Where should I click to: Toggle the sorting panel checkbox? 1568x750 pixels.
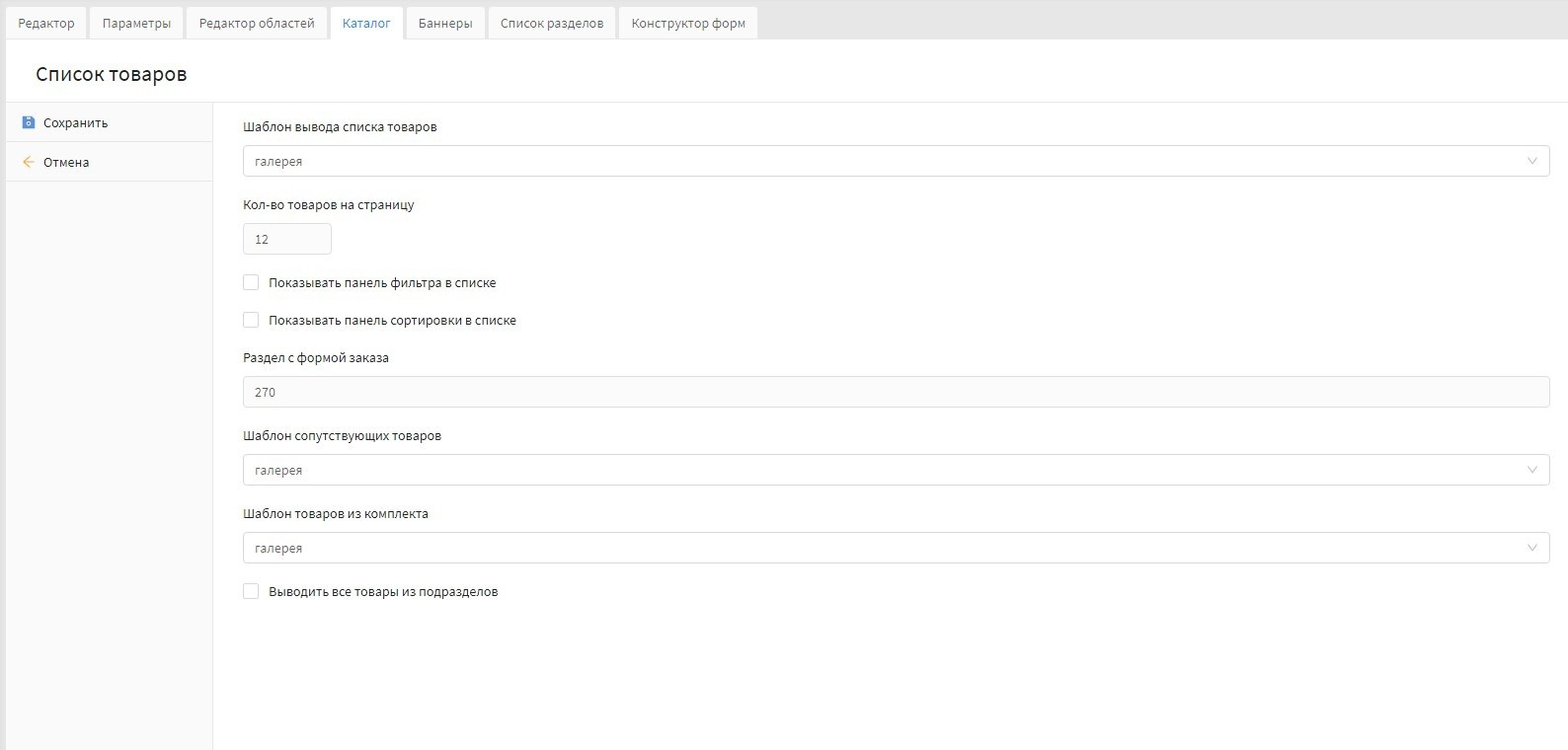[251, 320]
